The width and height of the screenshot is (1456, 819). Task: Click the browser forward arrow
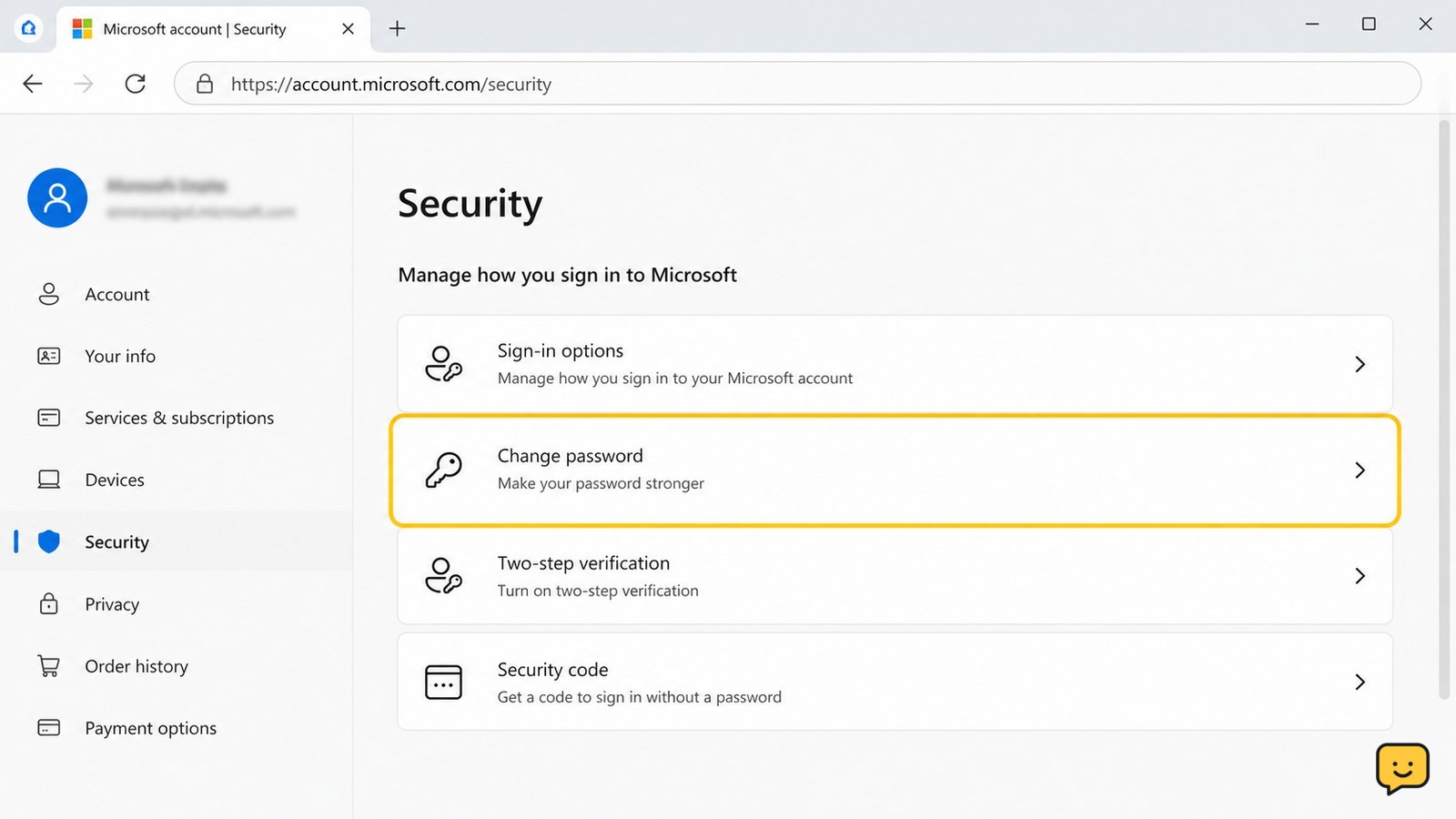[84, 84]
